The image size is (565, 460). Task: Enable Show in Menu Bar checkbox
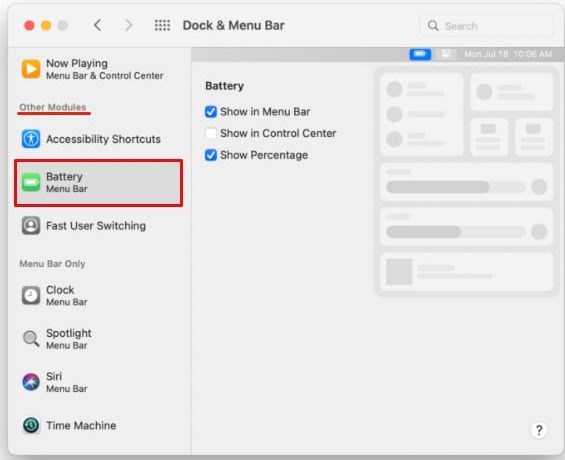coord(211,112)
